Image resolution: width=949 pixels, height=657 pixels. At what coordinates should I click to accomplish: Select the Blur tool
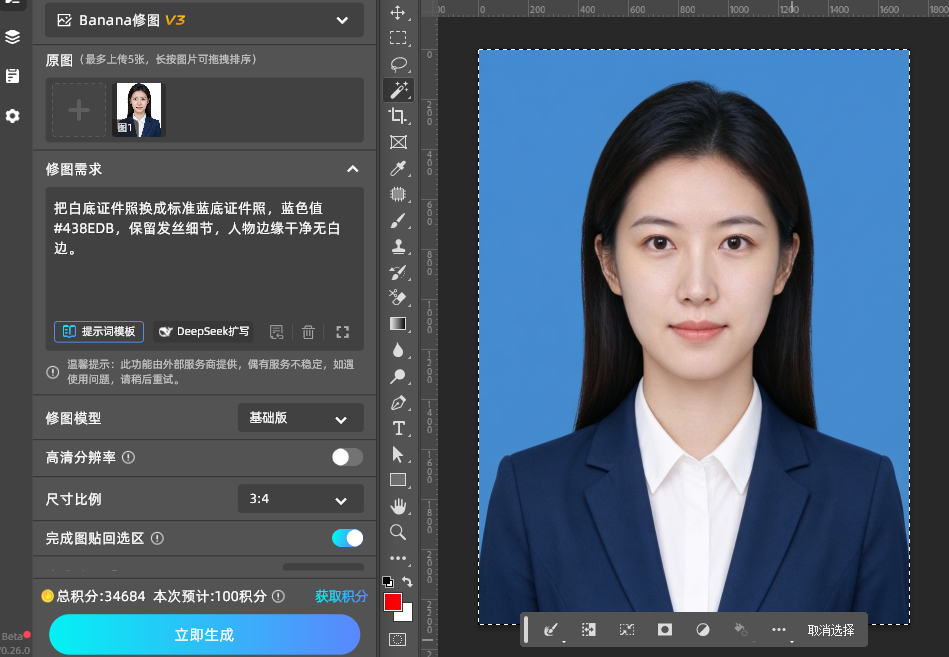coord(398,350)
